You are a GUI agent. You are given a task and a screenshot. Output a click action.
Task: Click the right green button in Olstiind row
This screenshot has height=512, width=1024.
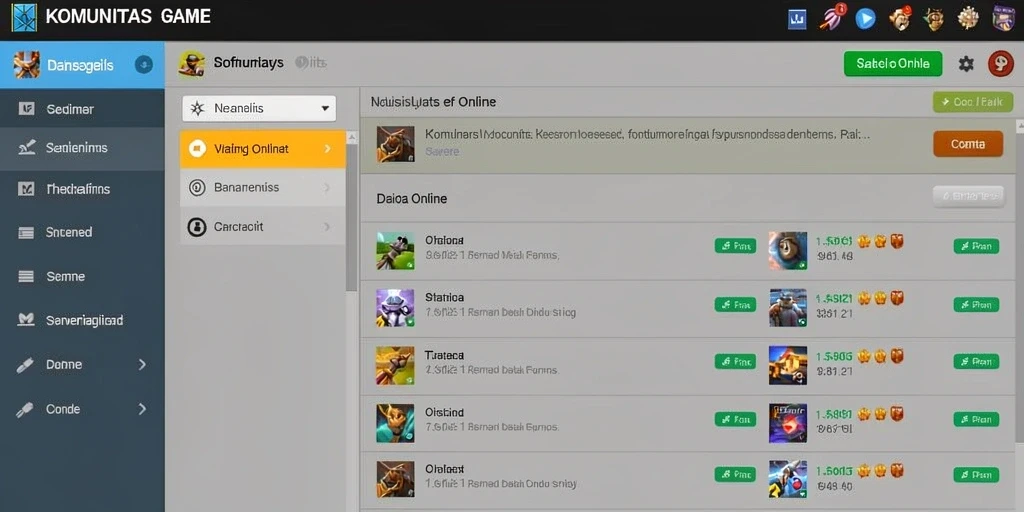pos(976,419)
